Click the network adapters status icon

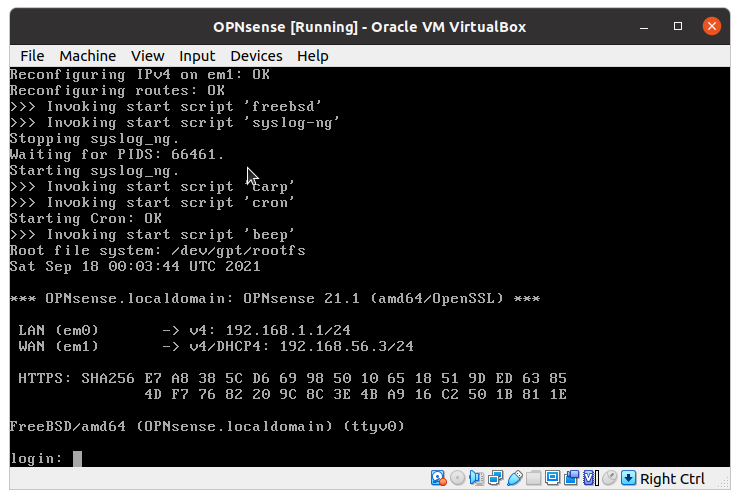pyautogui.click(x=495, y=478)
